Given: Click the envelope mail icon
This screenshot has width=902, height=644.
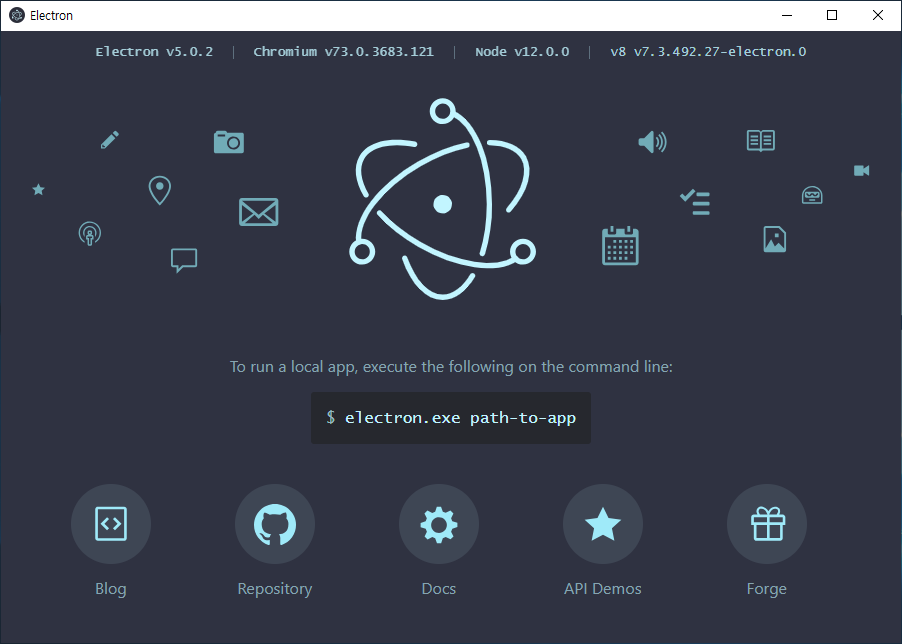Looking at the screenshot, I should (x=259, y=212).
